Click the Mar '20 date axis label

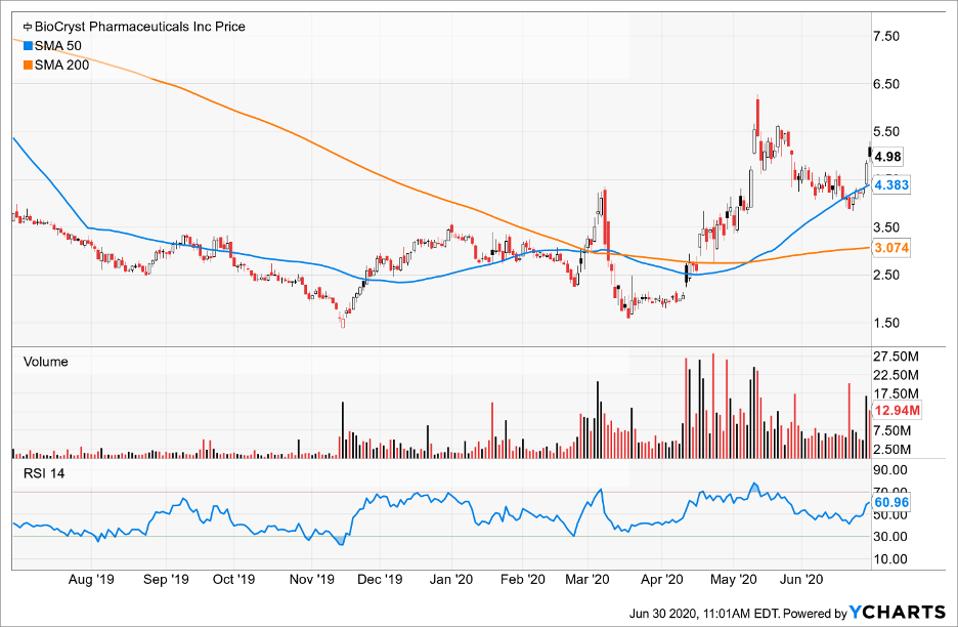pos(587,579)
